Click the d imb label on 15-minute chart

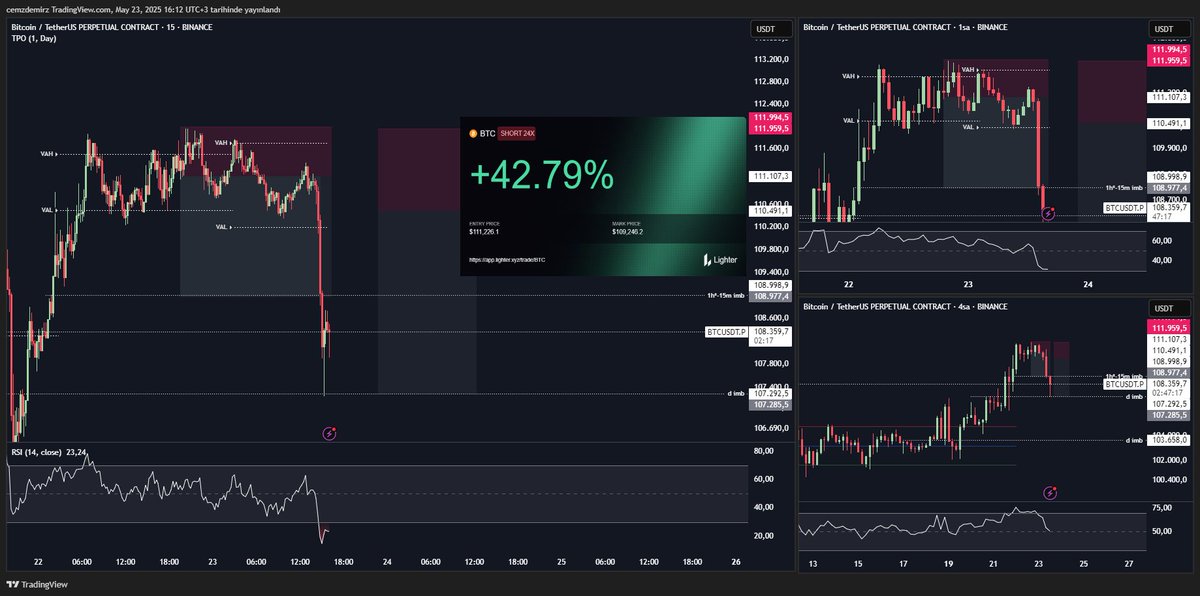736,394
